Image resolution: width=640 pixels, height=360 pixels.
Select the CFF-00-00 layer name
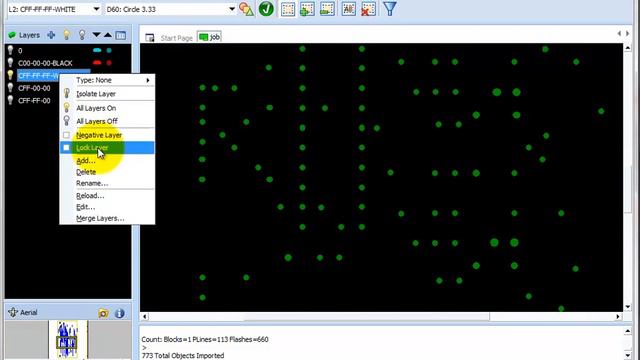tap(34, 88)
